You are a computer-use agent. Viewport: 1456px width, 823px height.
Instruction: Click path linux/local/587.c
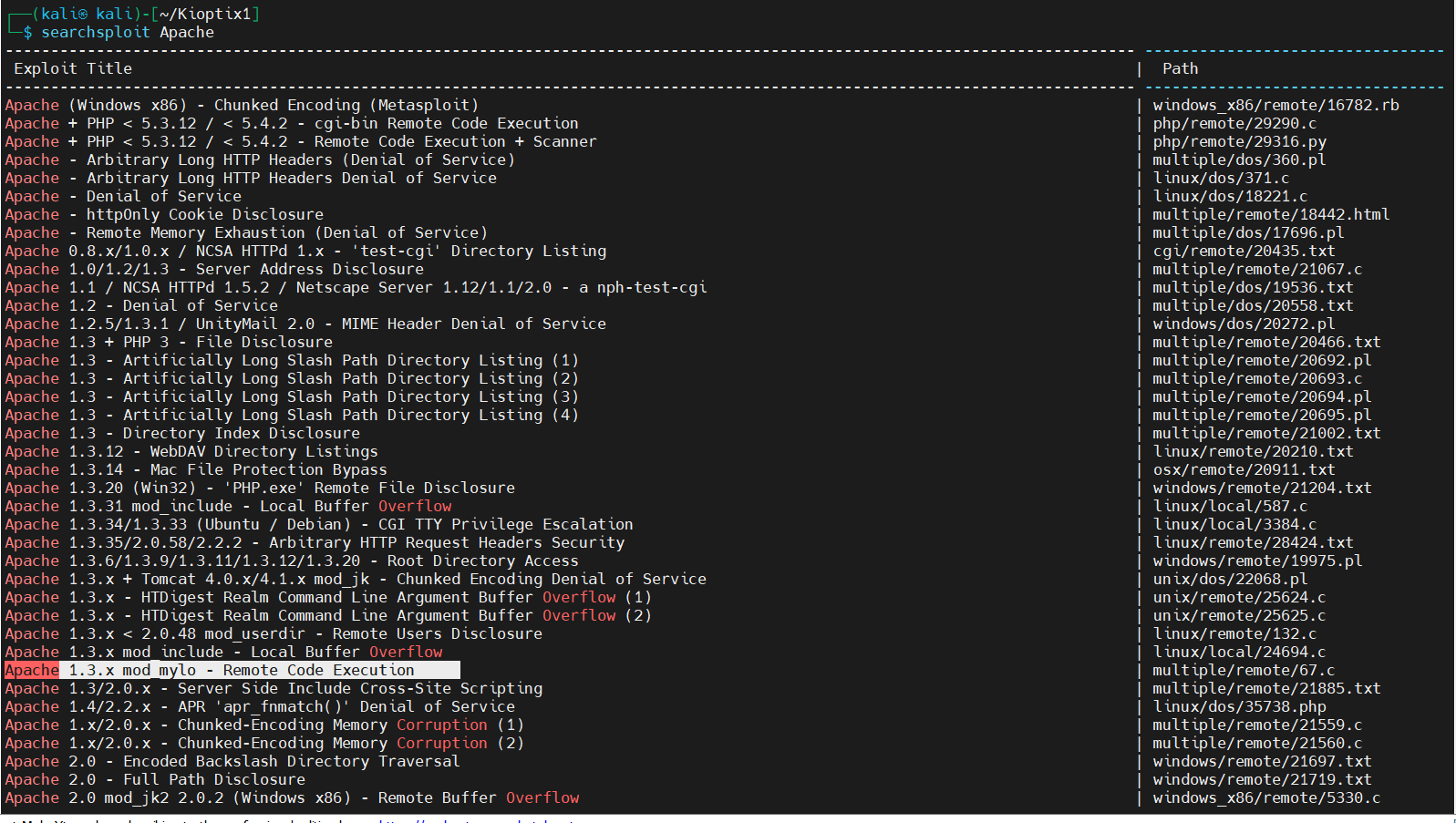[x=1230, y=506]
